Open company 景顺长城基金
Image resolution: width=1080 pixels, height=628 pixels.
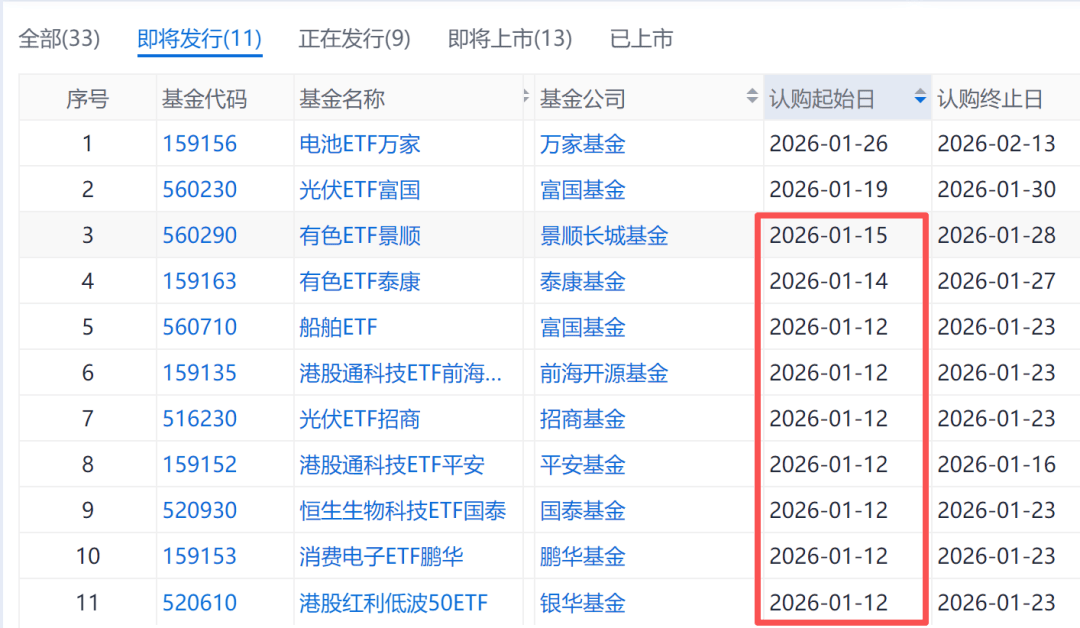(604, 236)
